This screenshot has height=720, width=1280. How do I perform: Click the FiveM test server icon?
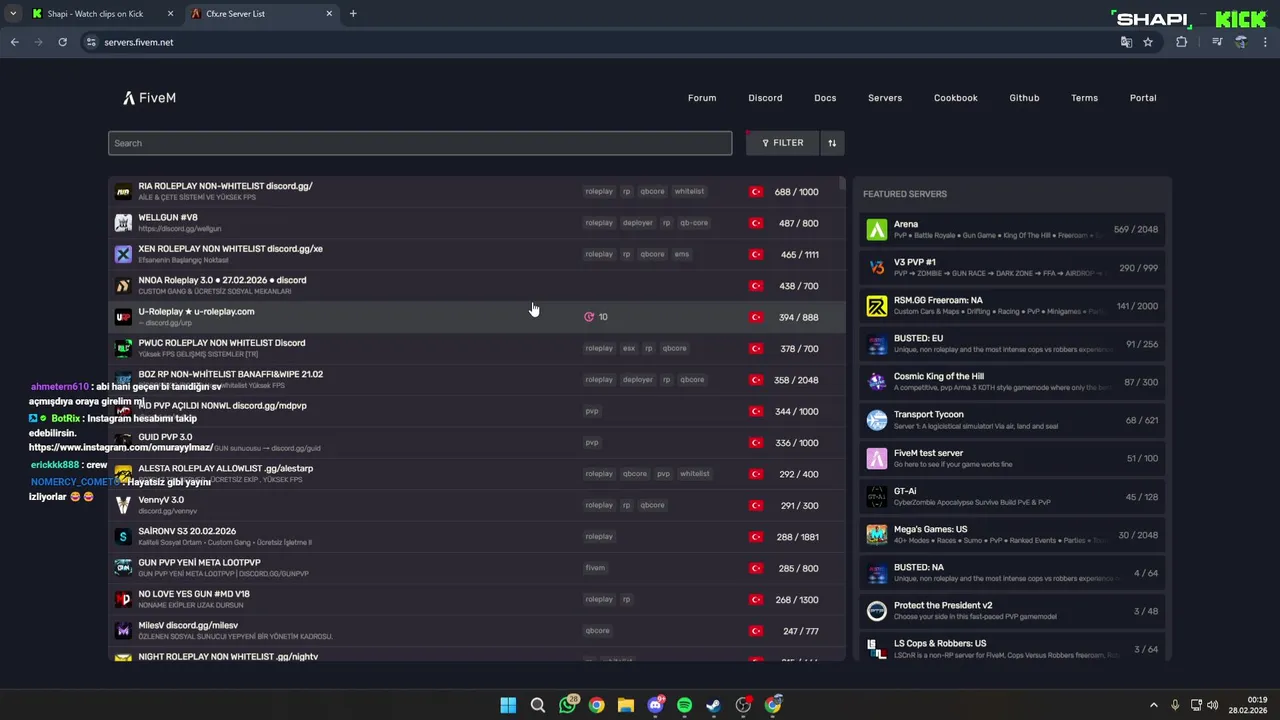tap(877, 458)
